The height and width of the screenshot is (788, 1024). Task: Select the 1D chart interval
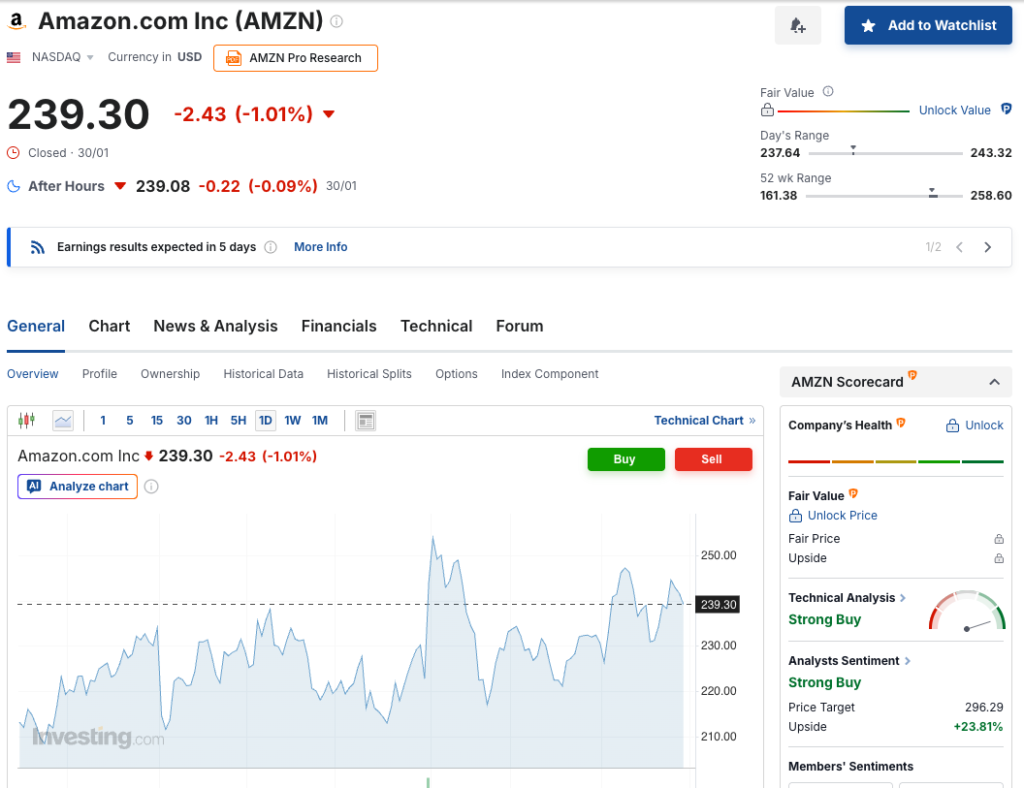(265, 421)
